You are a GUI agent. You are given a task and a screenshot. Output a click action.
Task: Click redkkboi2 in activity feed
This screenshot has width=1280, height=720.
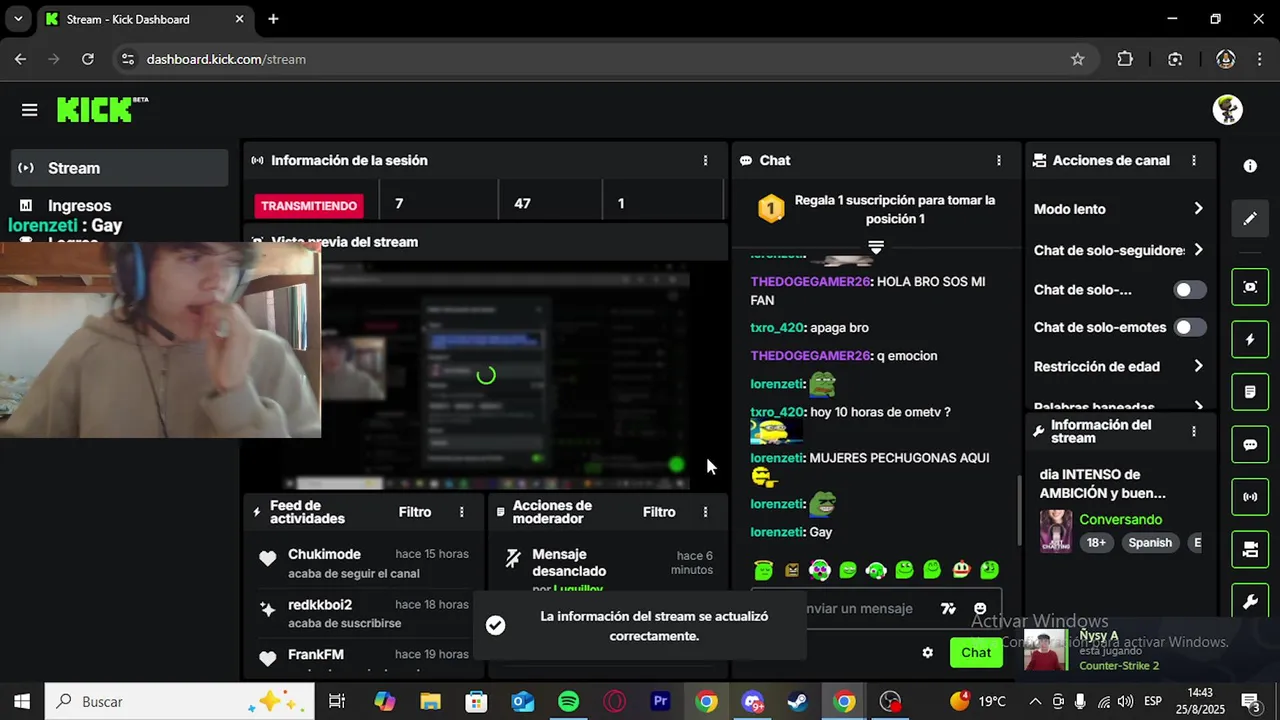coord(320,605)
